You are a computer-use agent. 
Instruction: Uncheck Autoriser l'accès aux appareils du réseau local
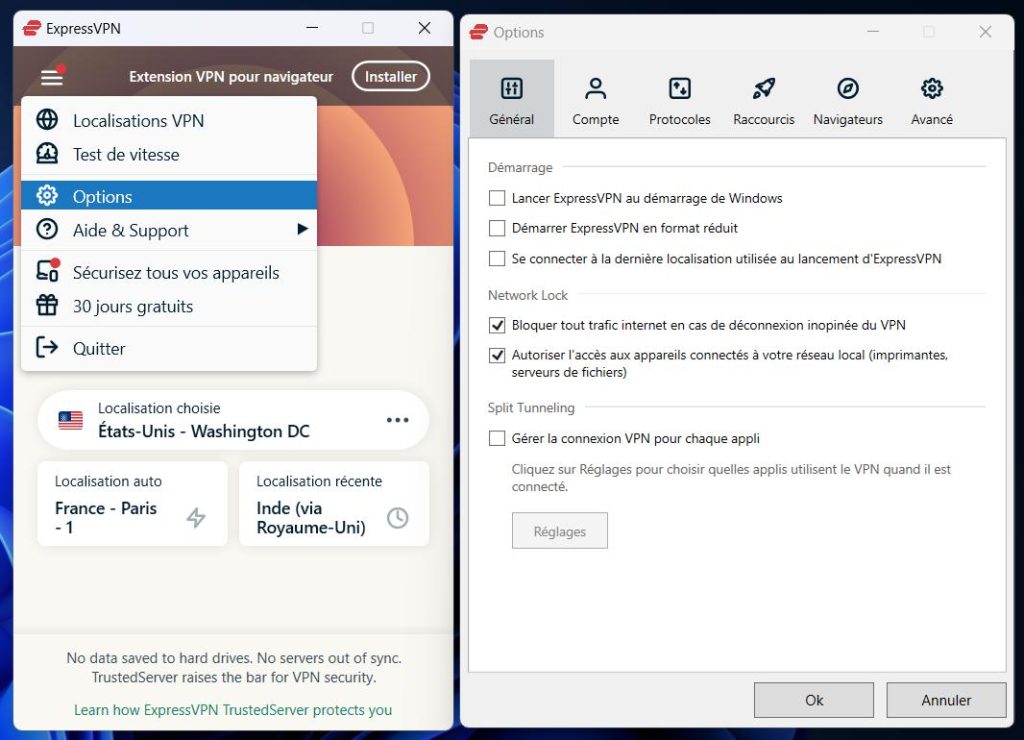(x=497, y=355)
